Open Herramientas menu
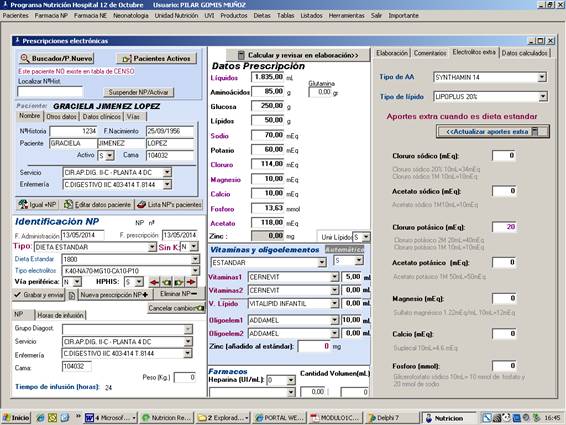The width and height of the screenshot is (566, 425). pos(347,16)
